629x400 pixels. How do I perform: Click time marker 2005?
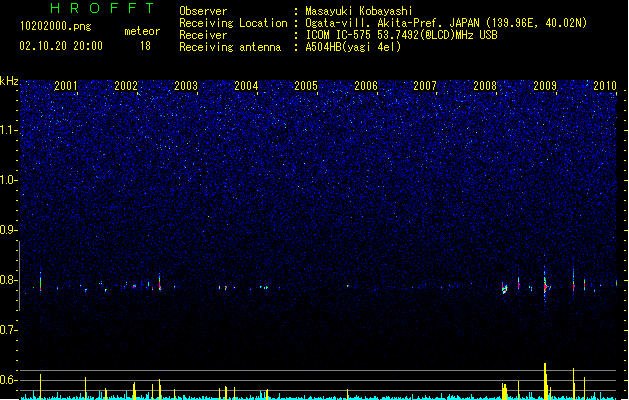click(x=306, y=86)
